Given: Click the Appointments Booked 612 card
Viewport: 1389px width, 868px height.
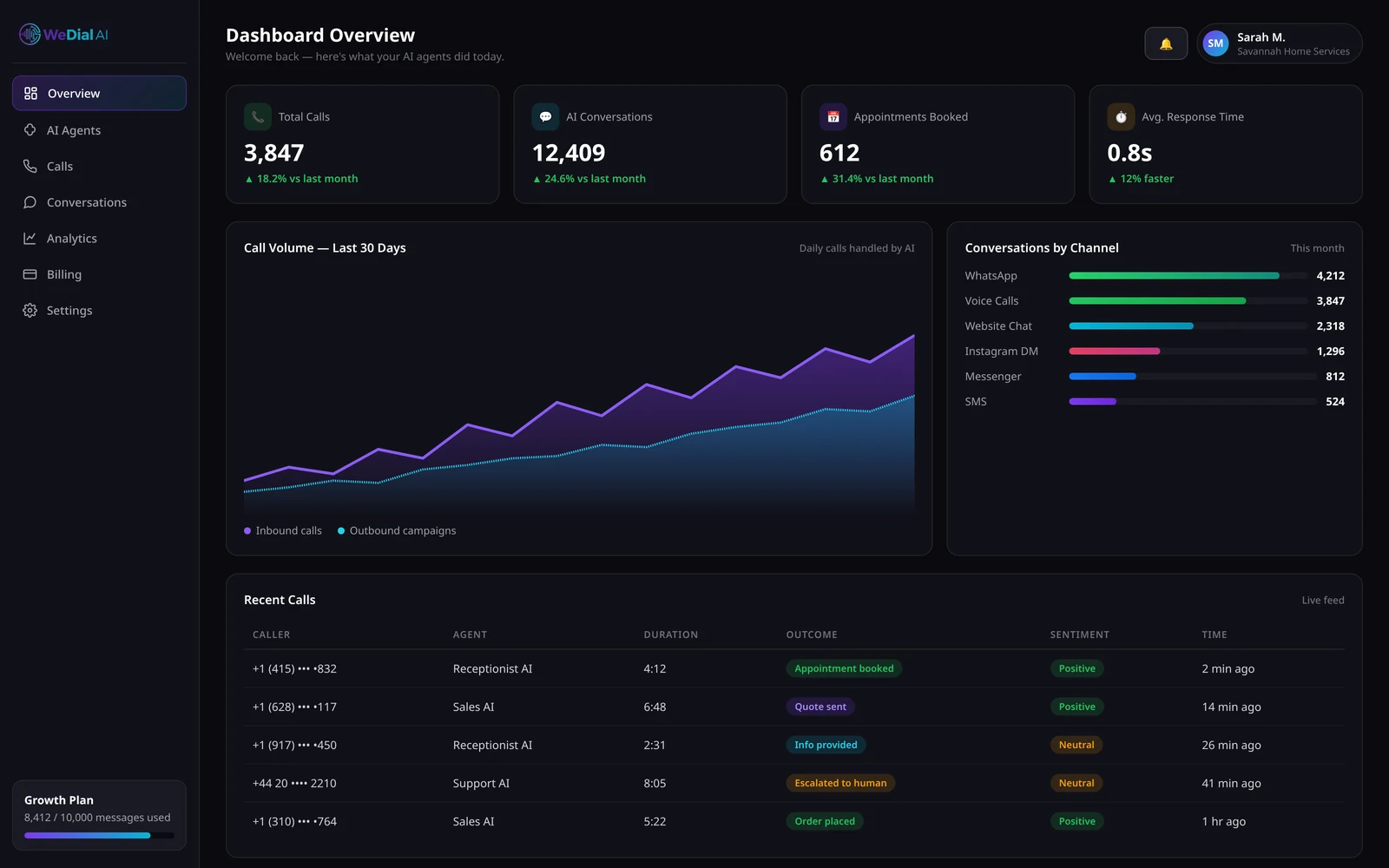Looking at the screenshot, I should 938,144.
